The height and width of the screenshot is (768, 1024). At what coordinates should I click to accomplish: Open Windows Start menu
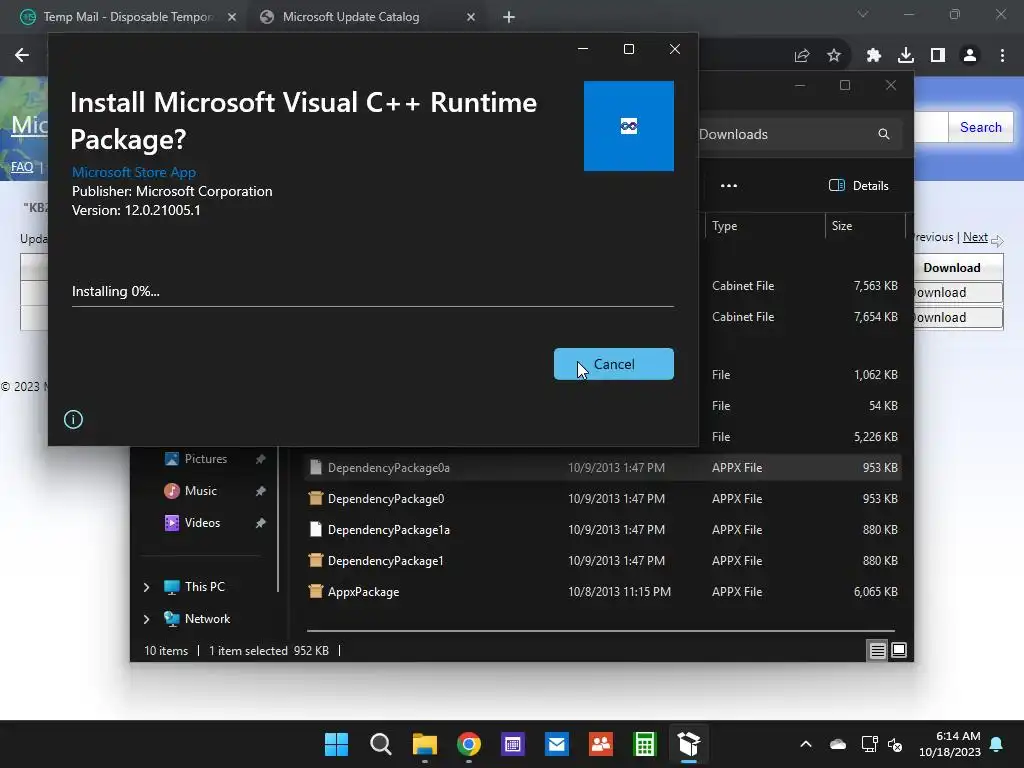pos(336,744)
